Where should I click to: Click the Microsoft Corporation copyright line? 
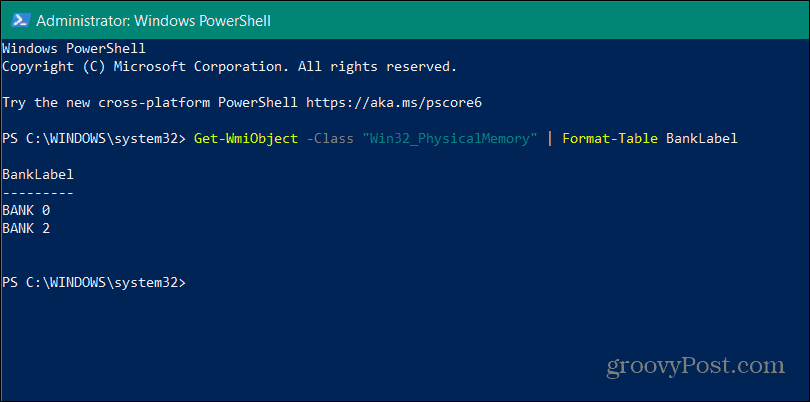229,67
